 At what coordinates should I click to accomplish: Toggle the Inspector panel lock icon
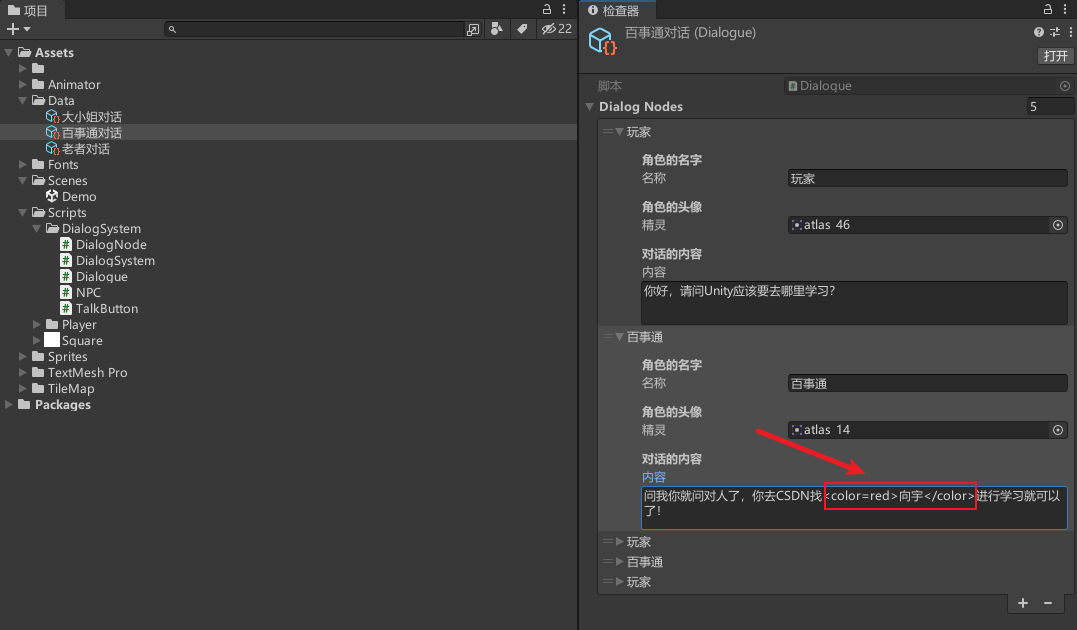1047,10
